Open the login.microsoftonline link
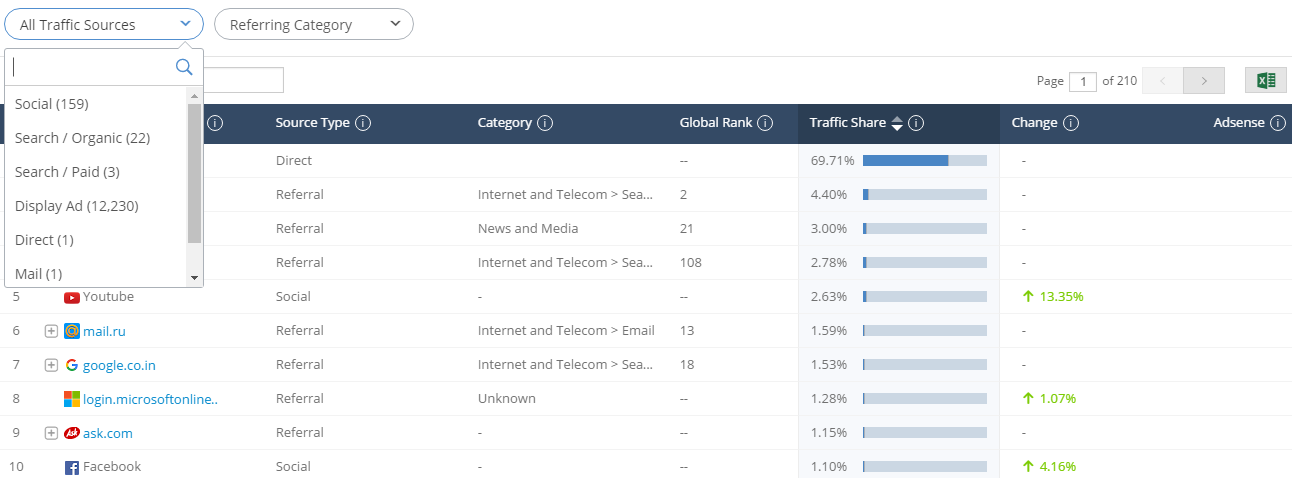The height and width of the screenshot is (478, 1292). [150, 399]
